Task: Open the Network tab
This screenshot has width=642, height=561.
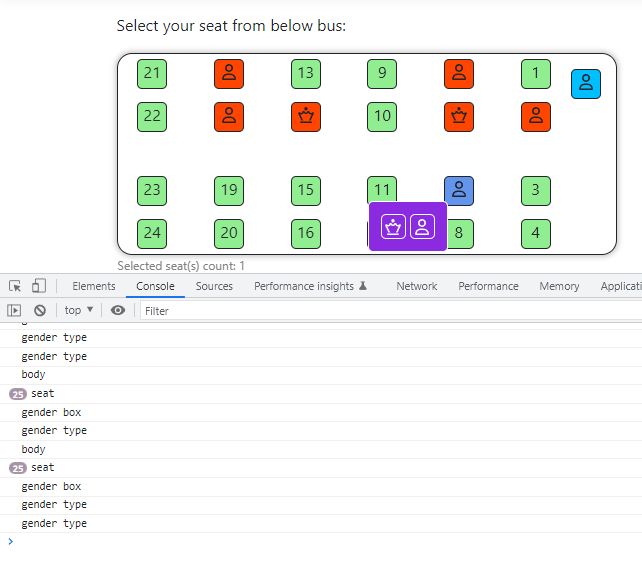Action: coord(416,286)
